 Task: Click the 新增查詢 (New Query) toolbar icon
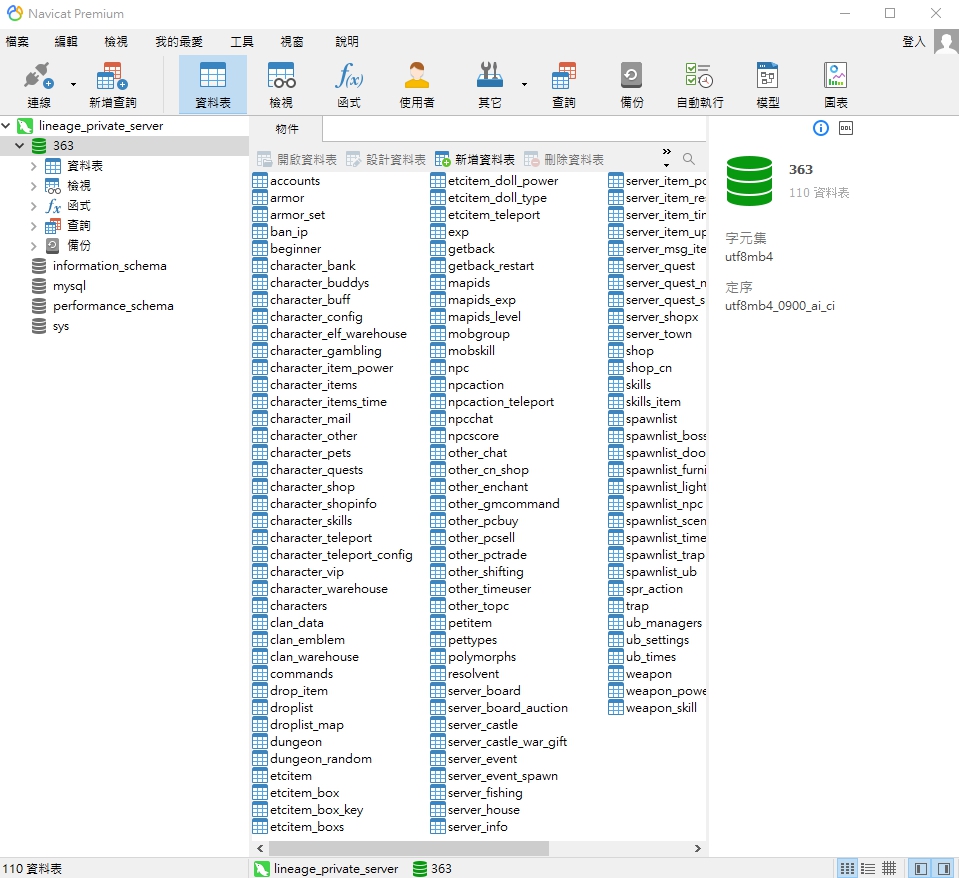pos(113,84)
